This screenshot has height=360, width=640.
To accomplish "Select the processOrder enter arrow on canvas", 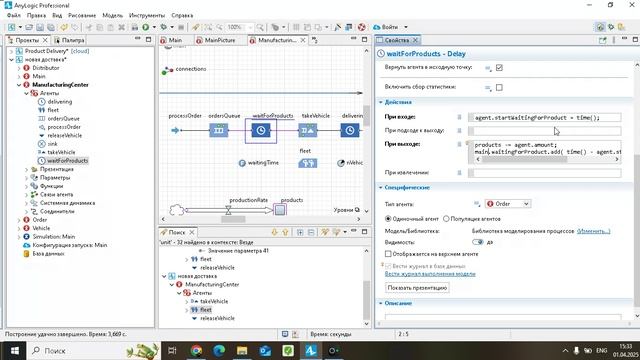I will pyautogui.click(x=176, y=130).
